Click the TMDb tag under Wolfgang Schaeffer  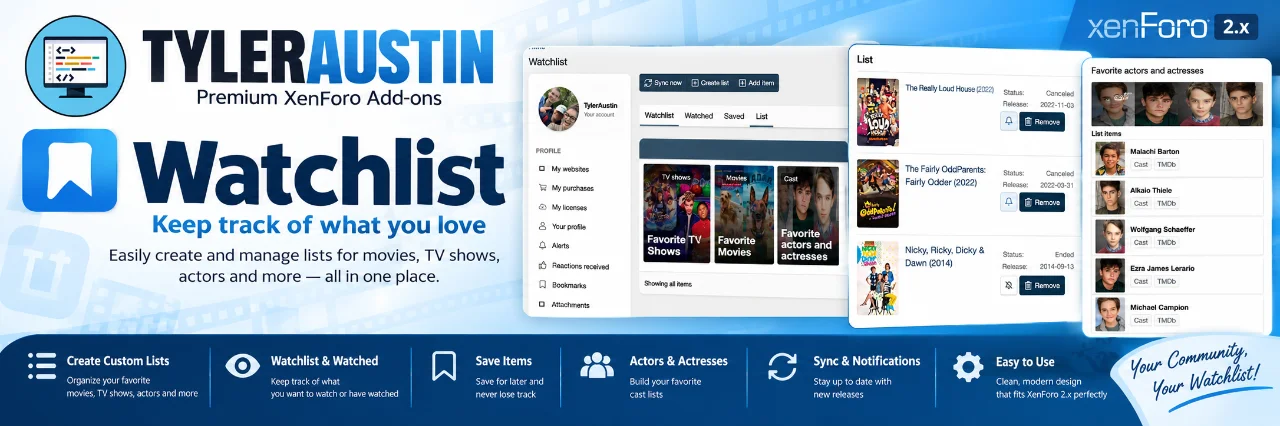pyautogui.click(x=1167, y=242)
